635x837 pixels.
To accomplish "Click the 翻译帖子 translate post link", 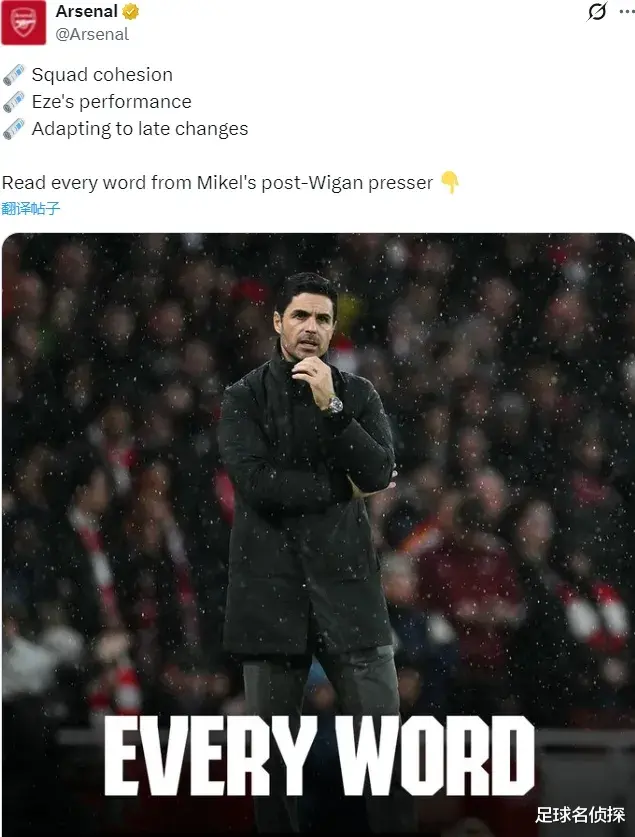I will [30, 208].
